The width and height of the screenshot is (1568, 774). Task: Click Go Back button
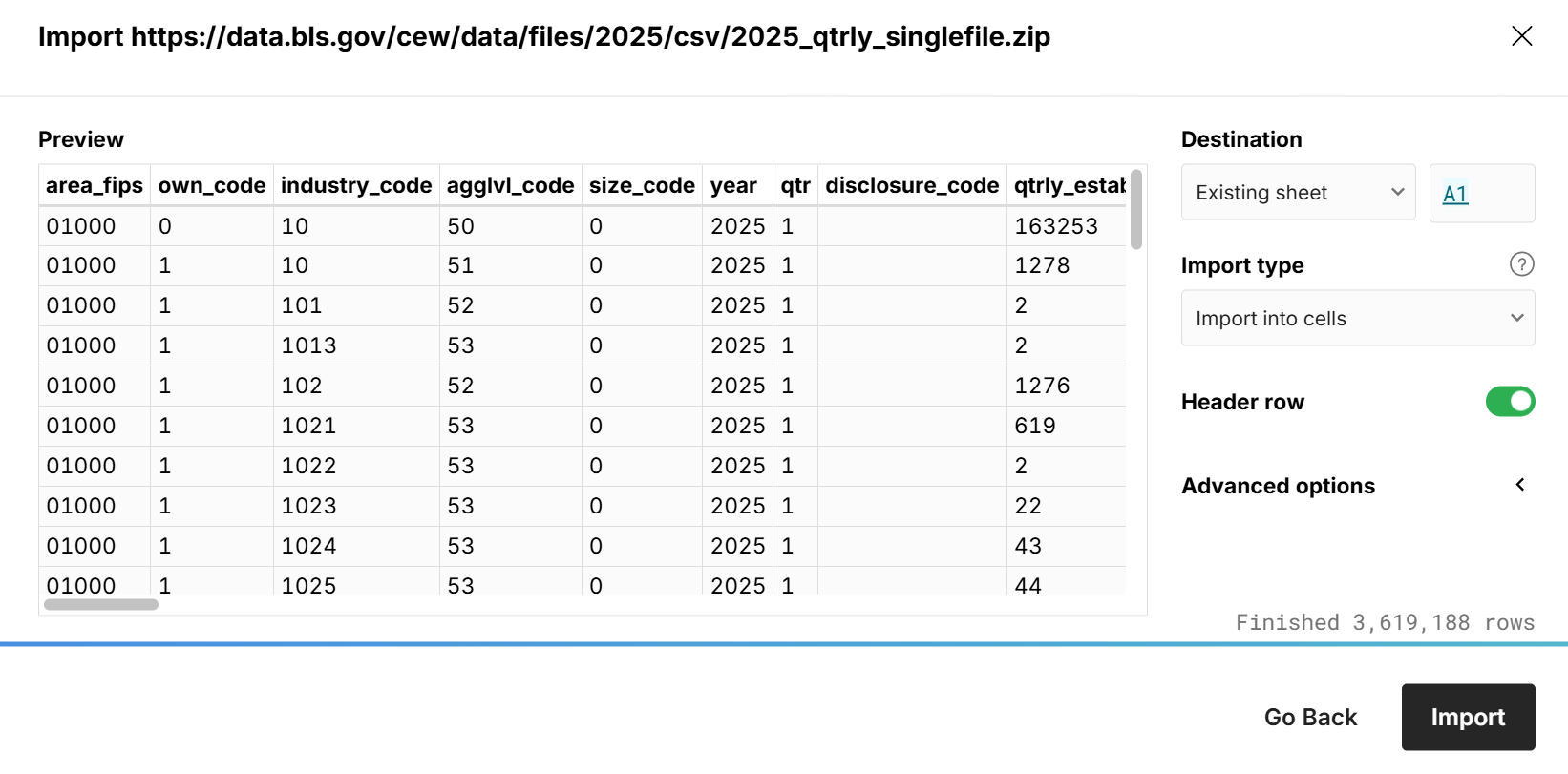pyautogui.click(x=1310, y=717)
